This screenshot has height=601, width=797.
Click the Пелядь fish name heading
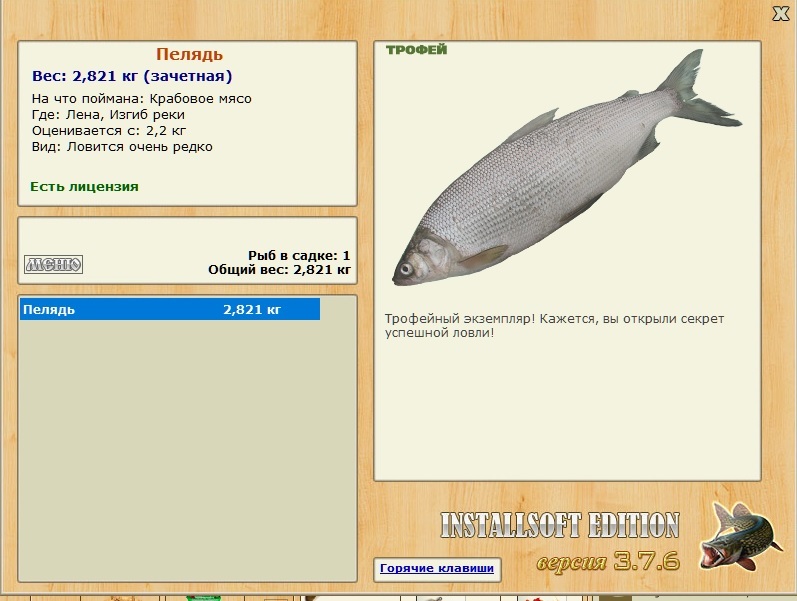pyautogui.click(x=189, y=54)
